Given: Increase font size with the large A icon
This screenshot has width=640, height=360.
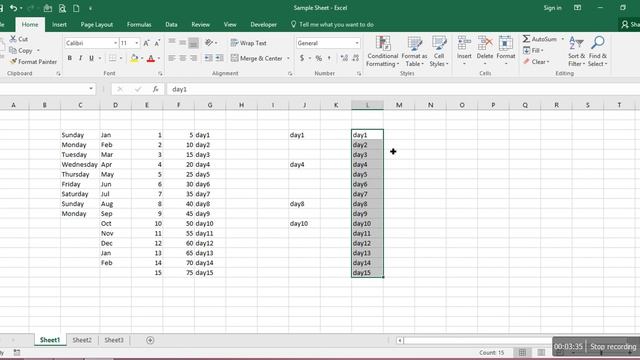Looking at the screenshot, I should pyautogui.click(x=146, y=43).
